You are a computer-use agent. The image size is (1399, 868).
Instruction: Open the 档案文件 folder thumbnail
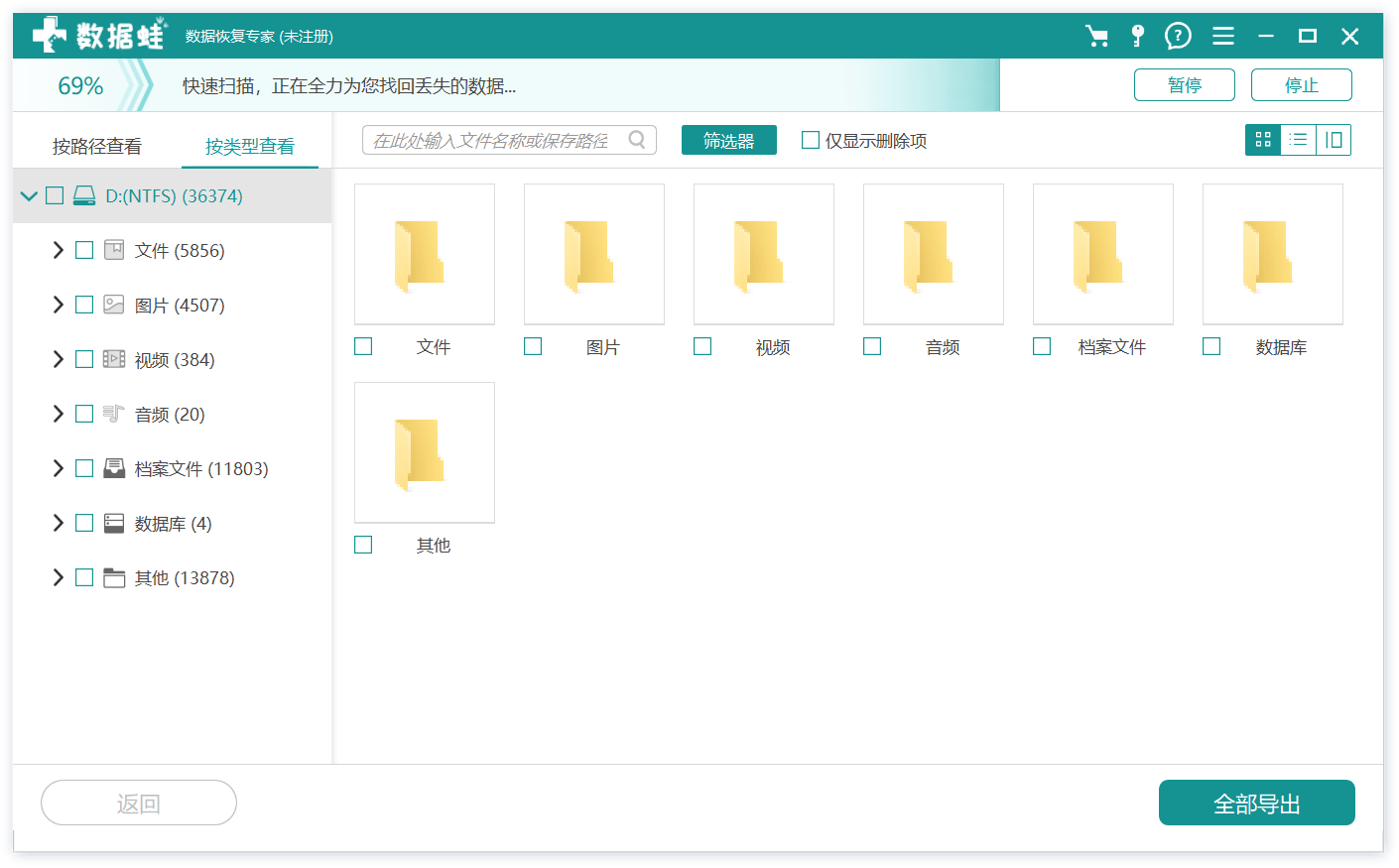point(1103,254)
